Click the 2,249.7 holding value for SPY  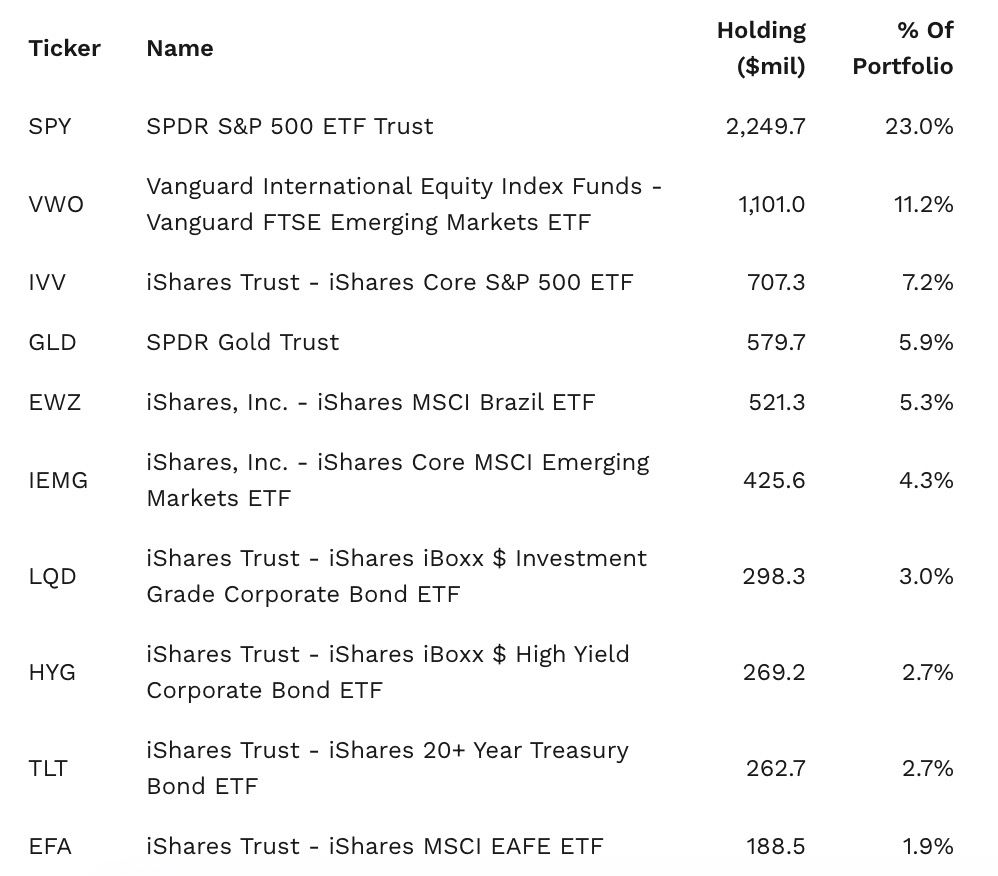tap(766, 126)
